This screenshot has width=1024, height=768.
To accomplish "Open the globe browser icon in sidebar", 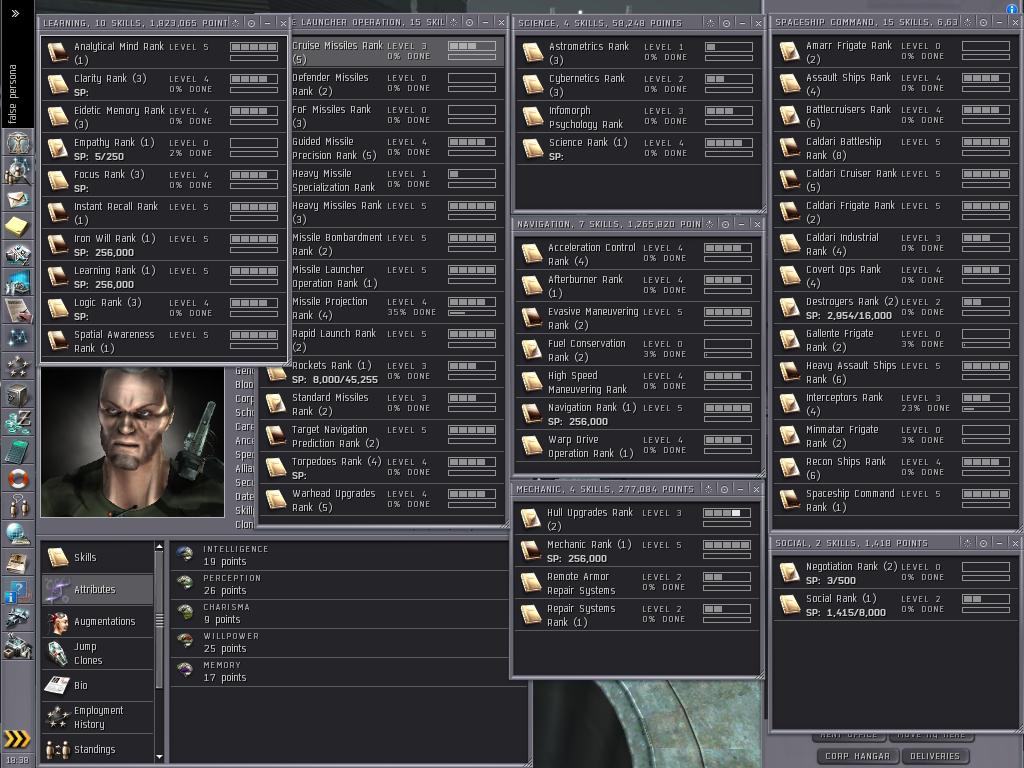I will [18, 535].
